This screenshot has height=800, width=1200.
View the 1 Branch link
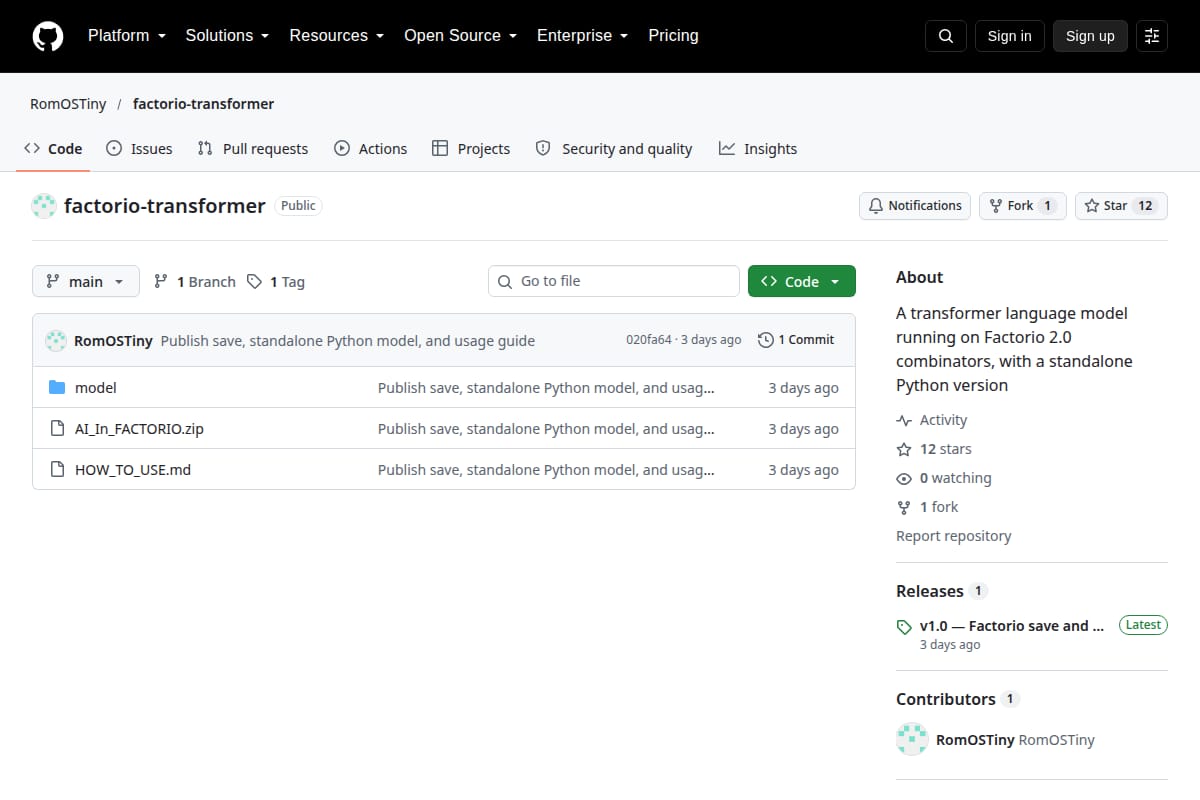pyautogui.click(x=194, y=282)
